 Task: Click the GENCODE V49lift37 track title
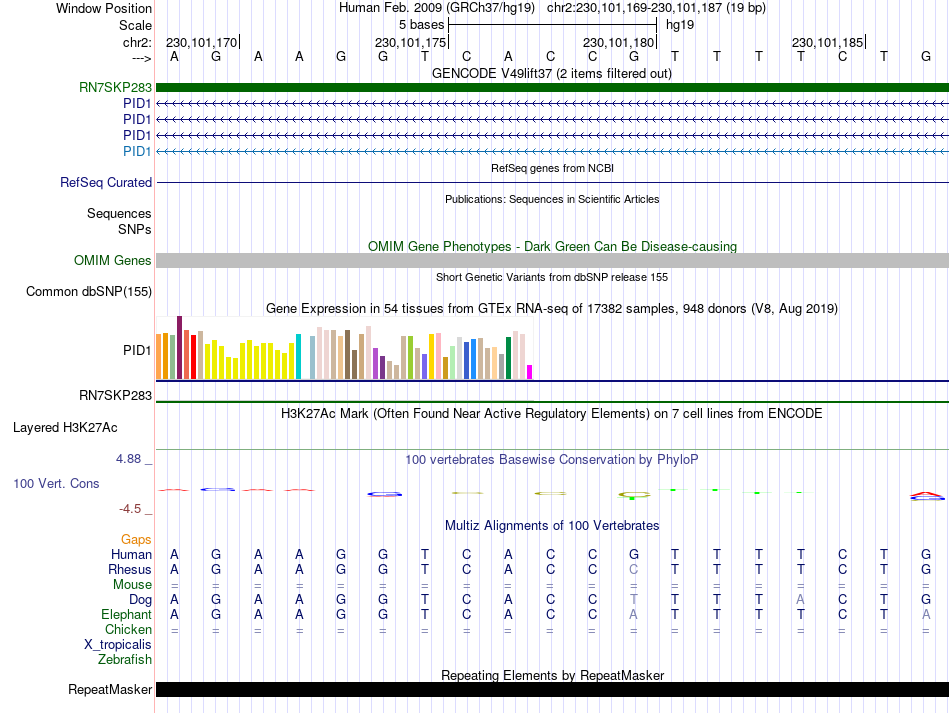click(552, 73)
